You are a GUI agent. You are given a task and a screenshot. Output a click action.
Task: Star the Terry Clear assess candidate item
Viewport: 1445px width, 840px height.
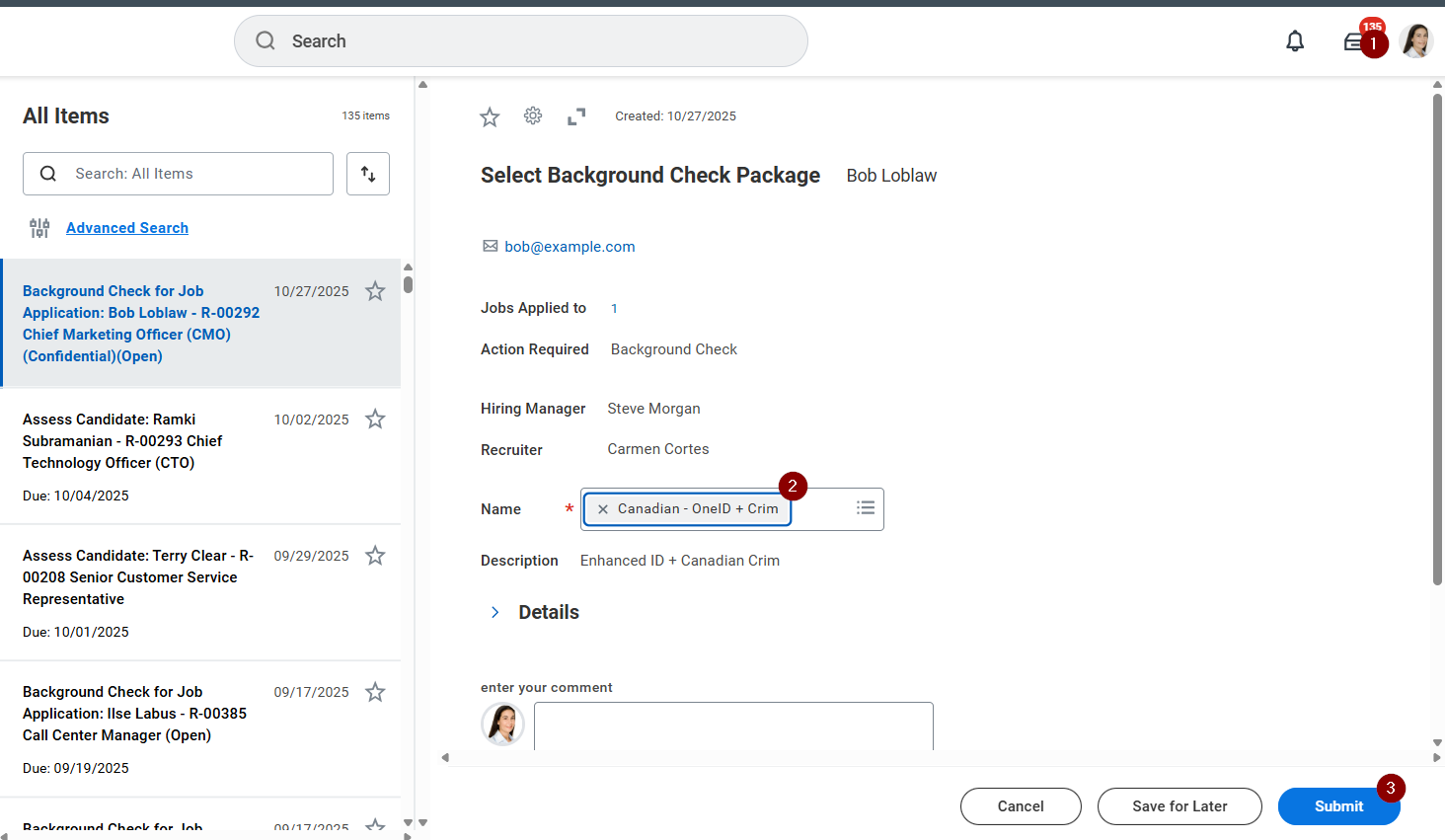coord(375,556)
